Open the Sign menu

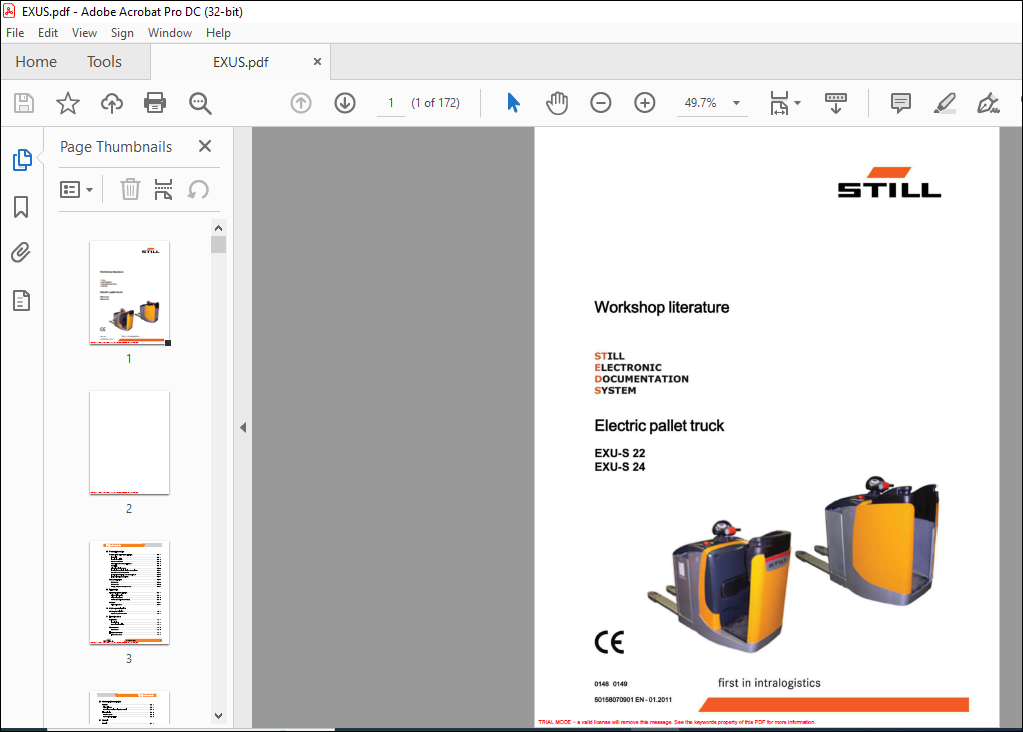click(122, 33)
